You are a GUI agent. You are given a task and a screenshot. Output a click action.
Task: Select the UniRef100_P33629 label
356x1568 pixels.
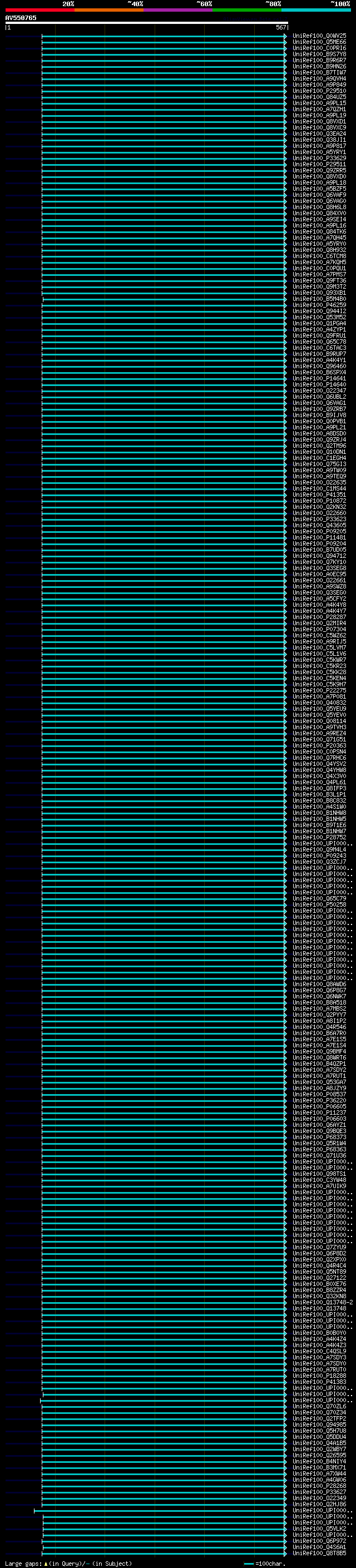pyautogui.click(x=319, y=159)
